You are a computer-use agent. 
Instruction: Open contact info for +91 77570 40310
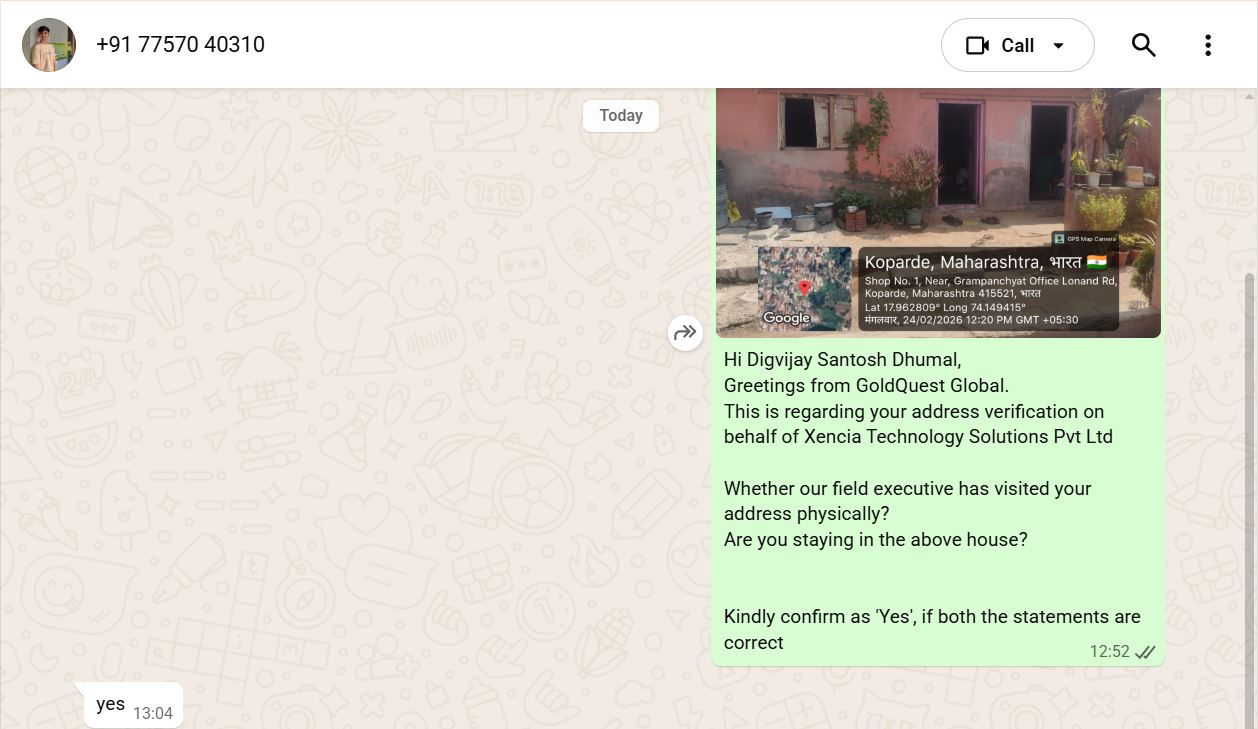180,45
